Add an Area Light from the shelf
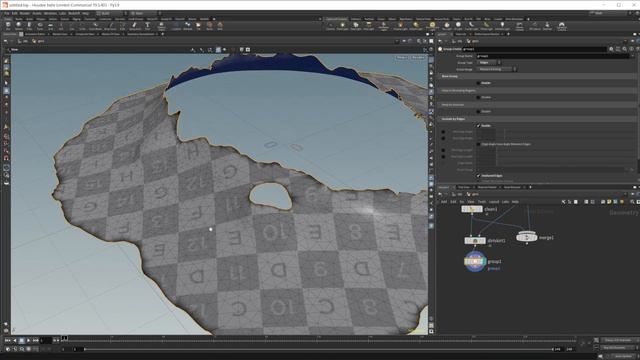This screenshot has height=360, width=640. point(368,26)
